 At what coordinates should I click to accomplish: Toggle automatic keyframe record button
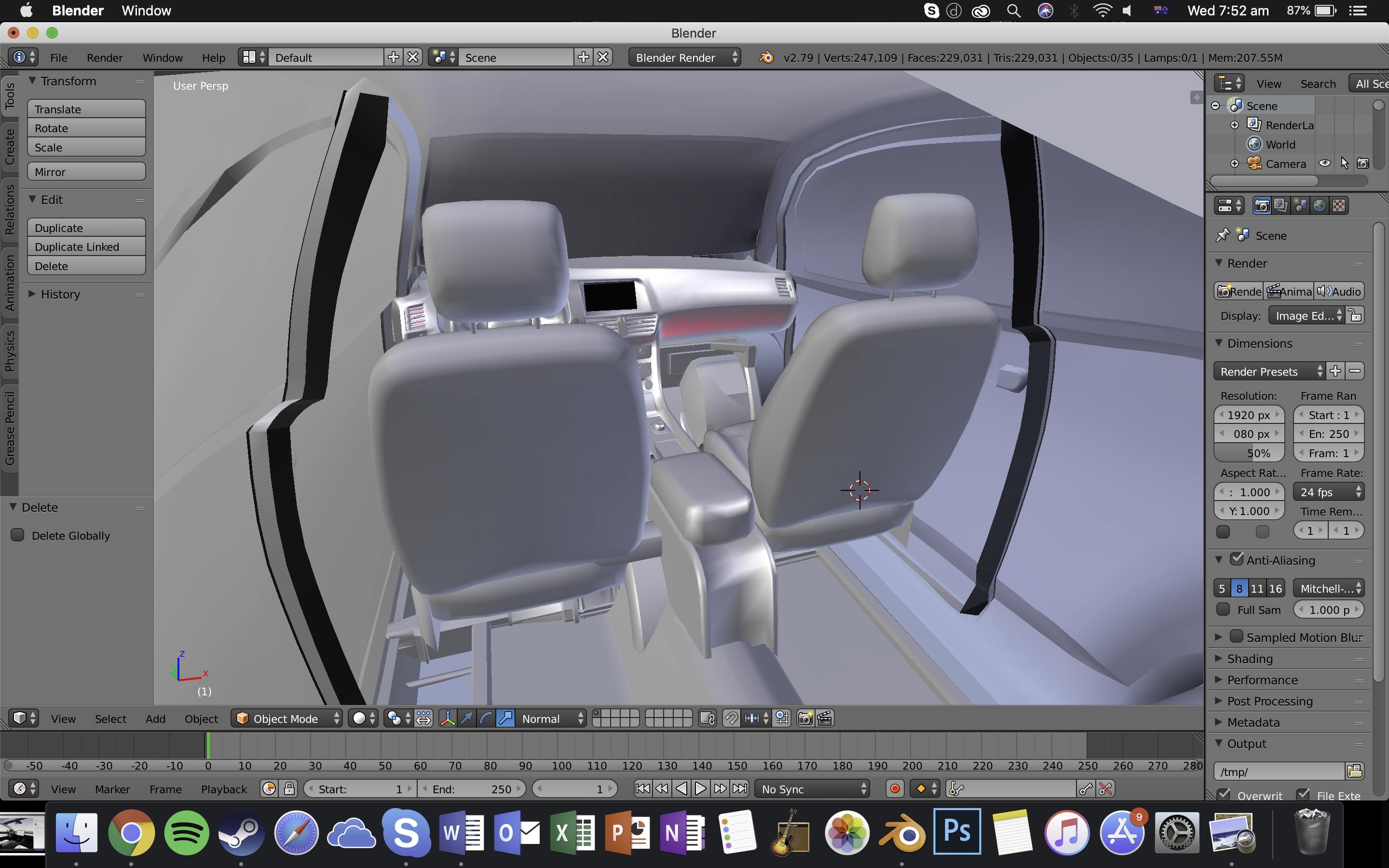pyautogui.click(x=895, y=789)
